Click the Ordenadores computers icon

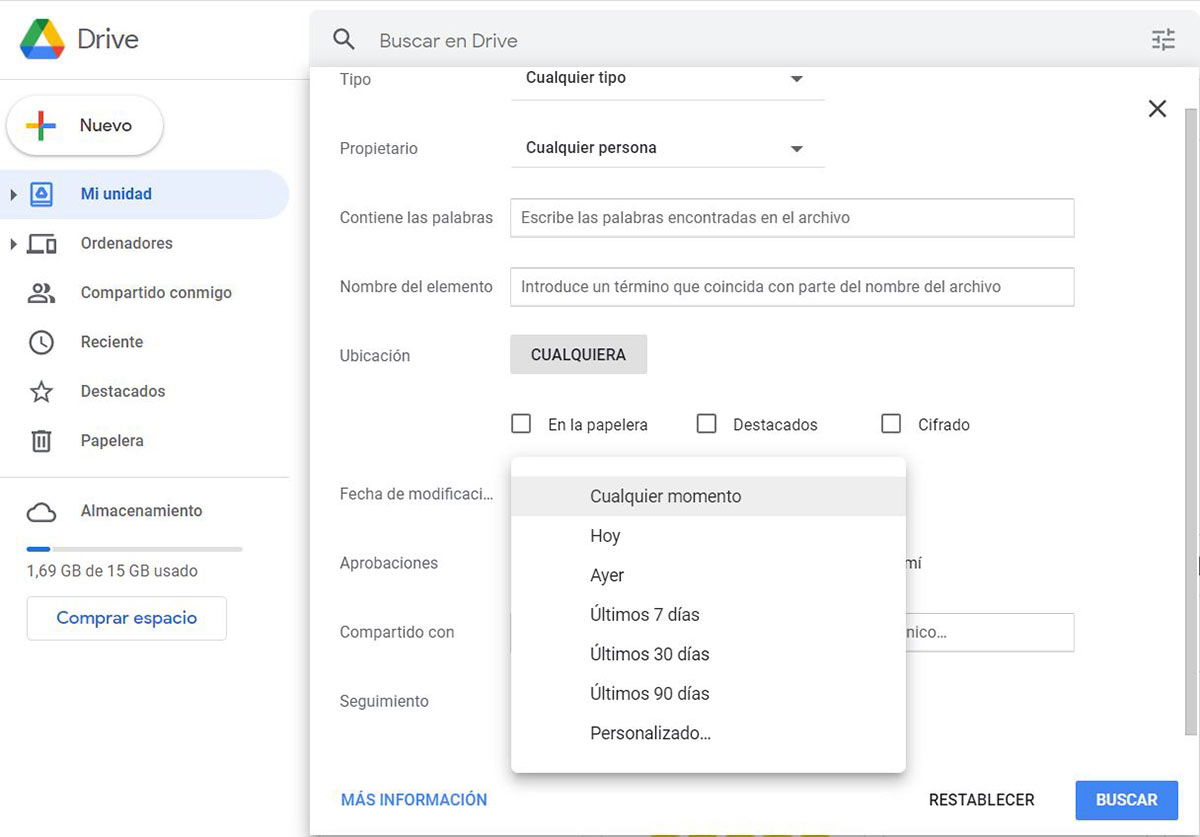pyautogui.click(x=43, y=243)
